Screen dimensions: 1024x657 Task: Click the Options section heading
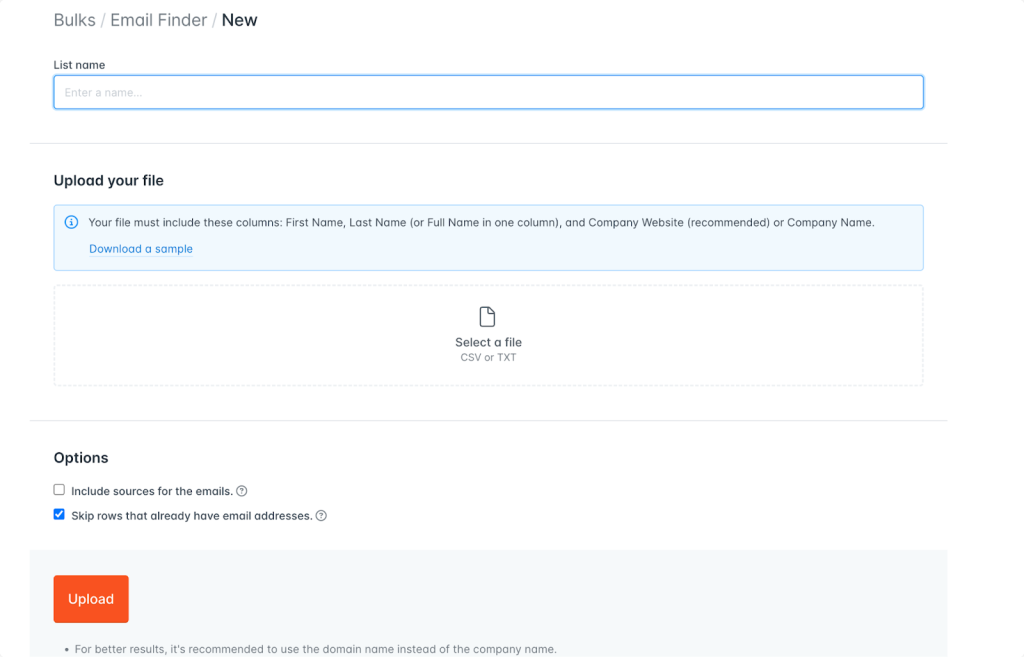click(81, 458)
